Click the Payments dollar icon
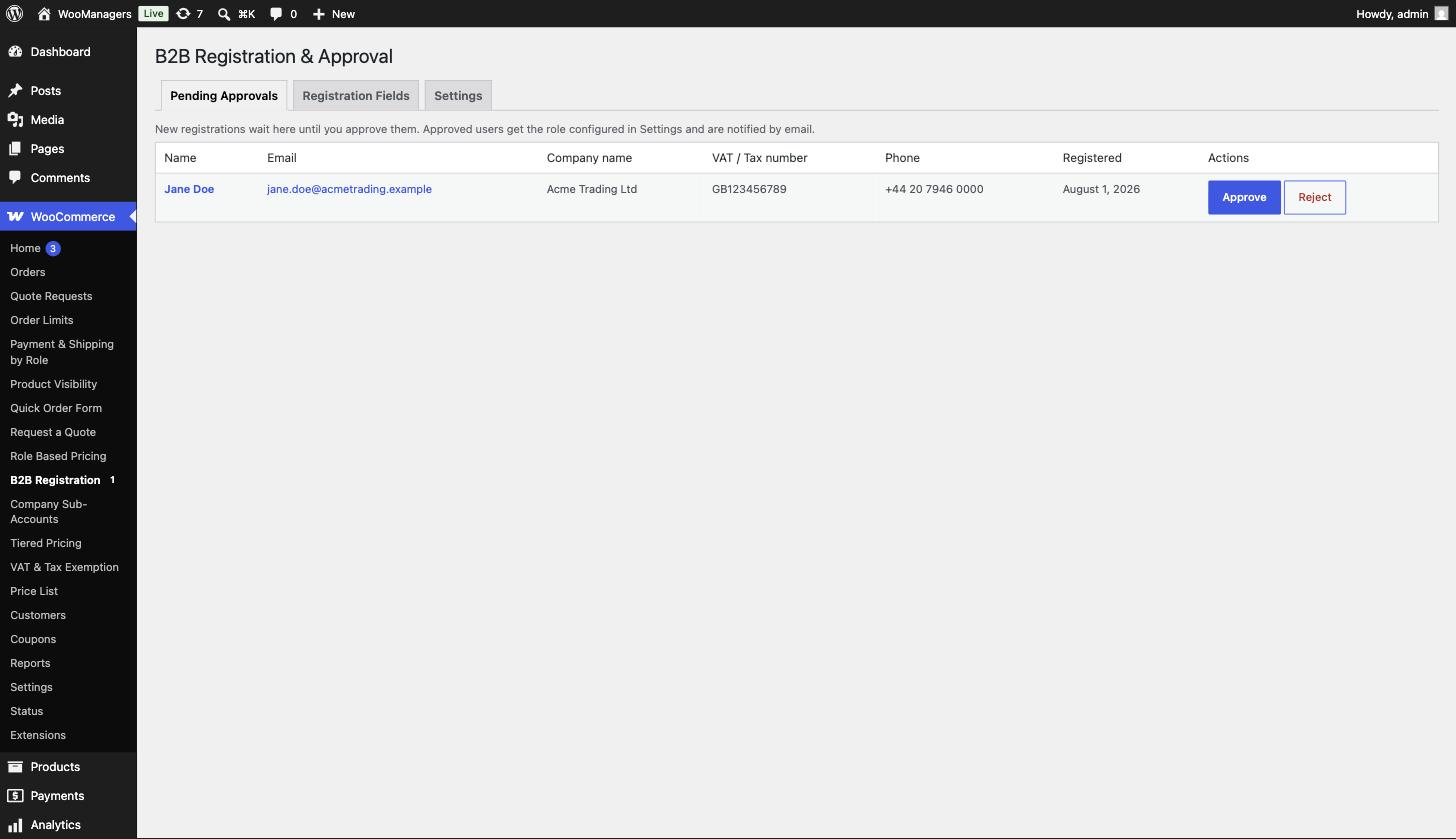This screenshot has width=1456, height=839. point(15,796)
